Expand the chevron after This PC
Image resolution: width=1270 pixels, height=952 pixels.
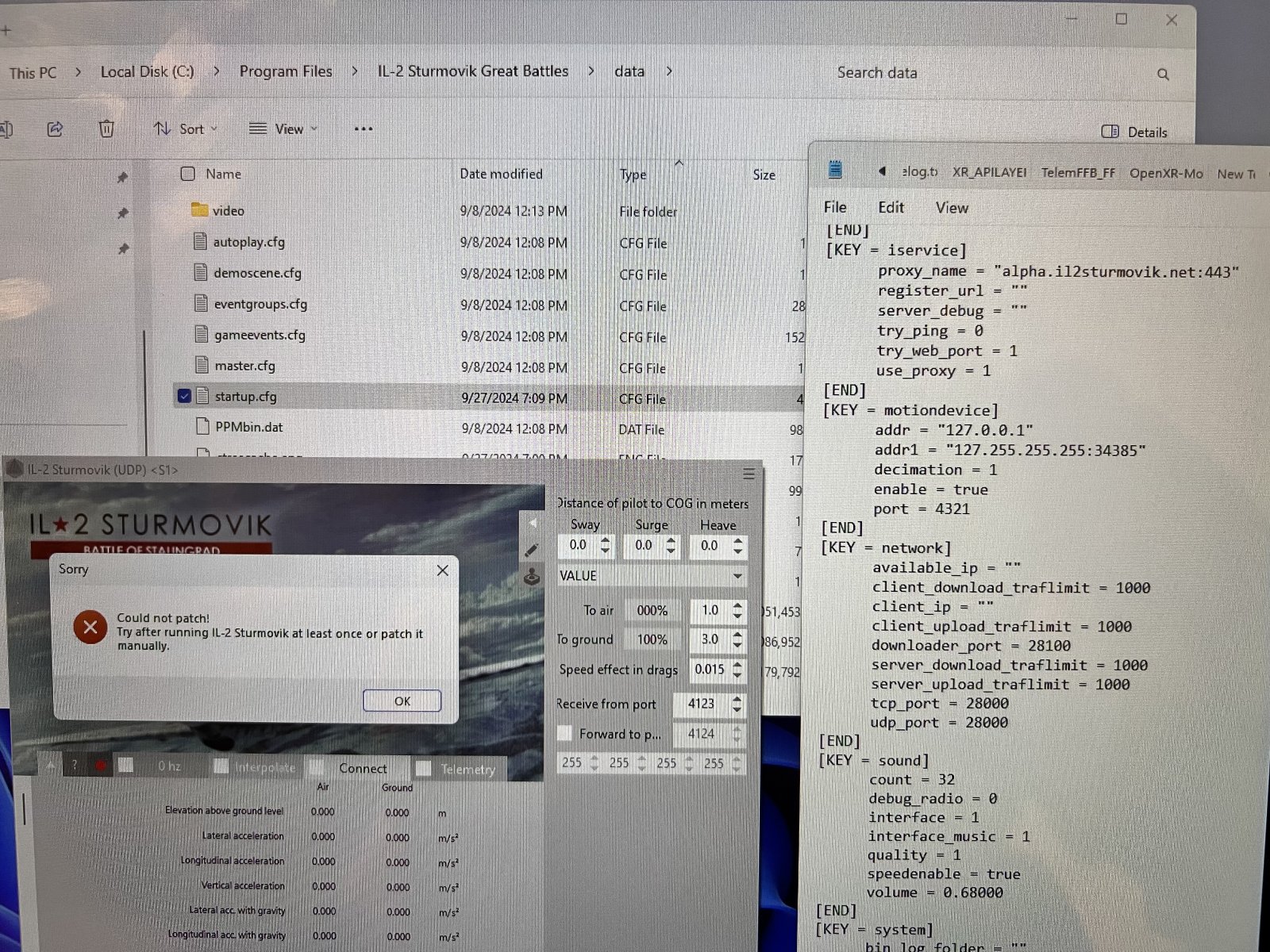(x=78, y=72)
